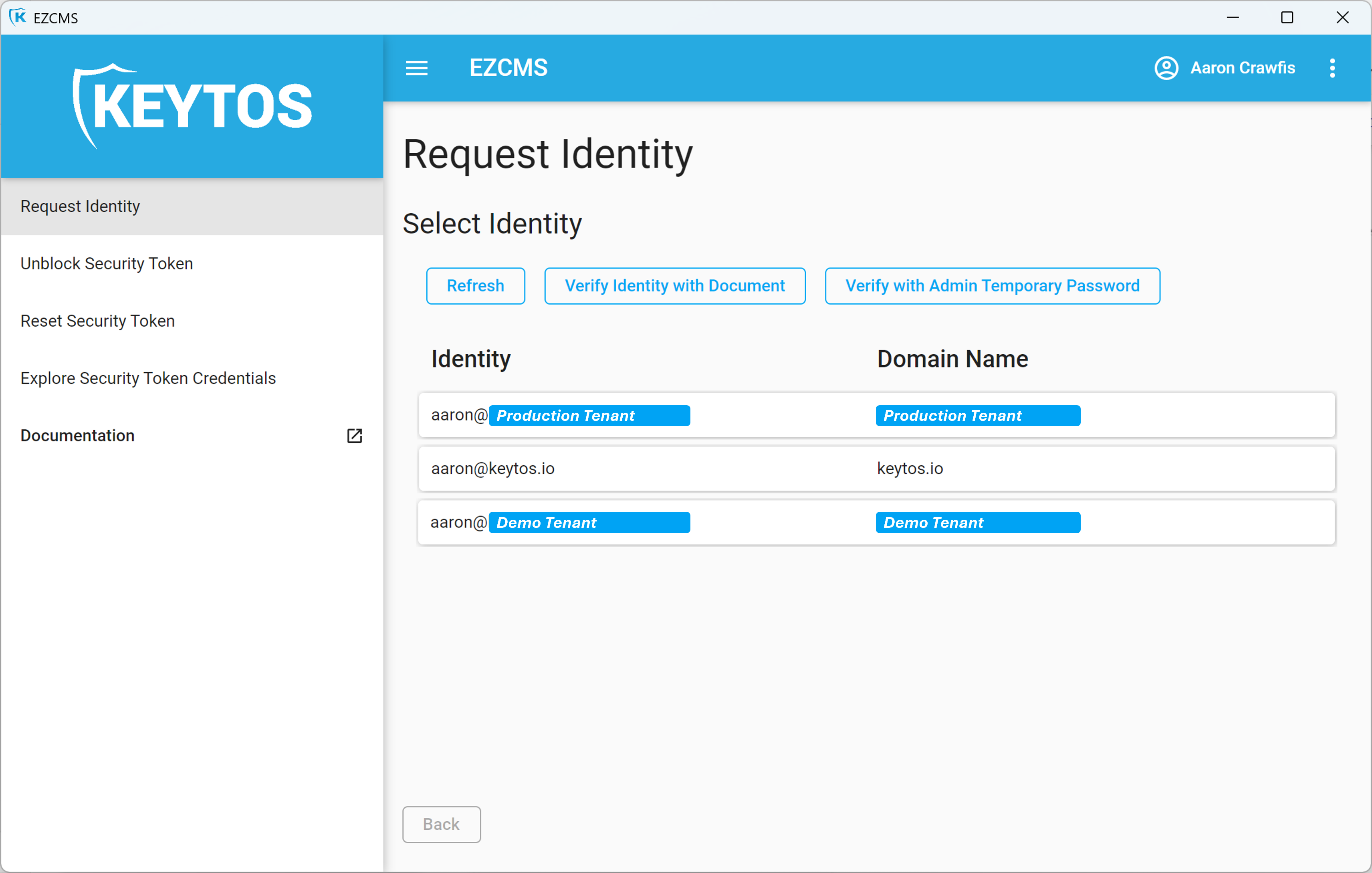Navigate to Reset Security Token
1372x873 pixels.
(97, 321)
